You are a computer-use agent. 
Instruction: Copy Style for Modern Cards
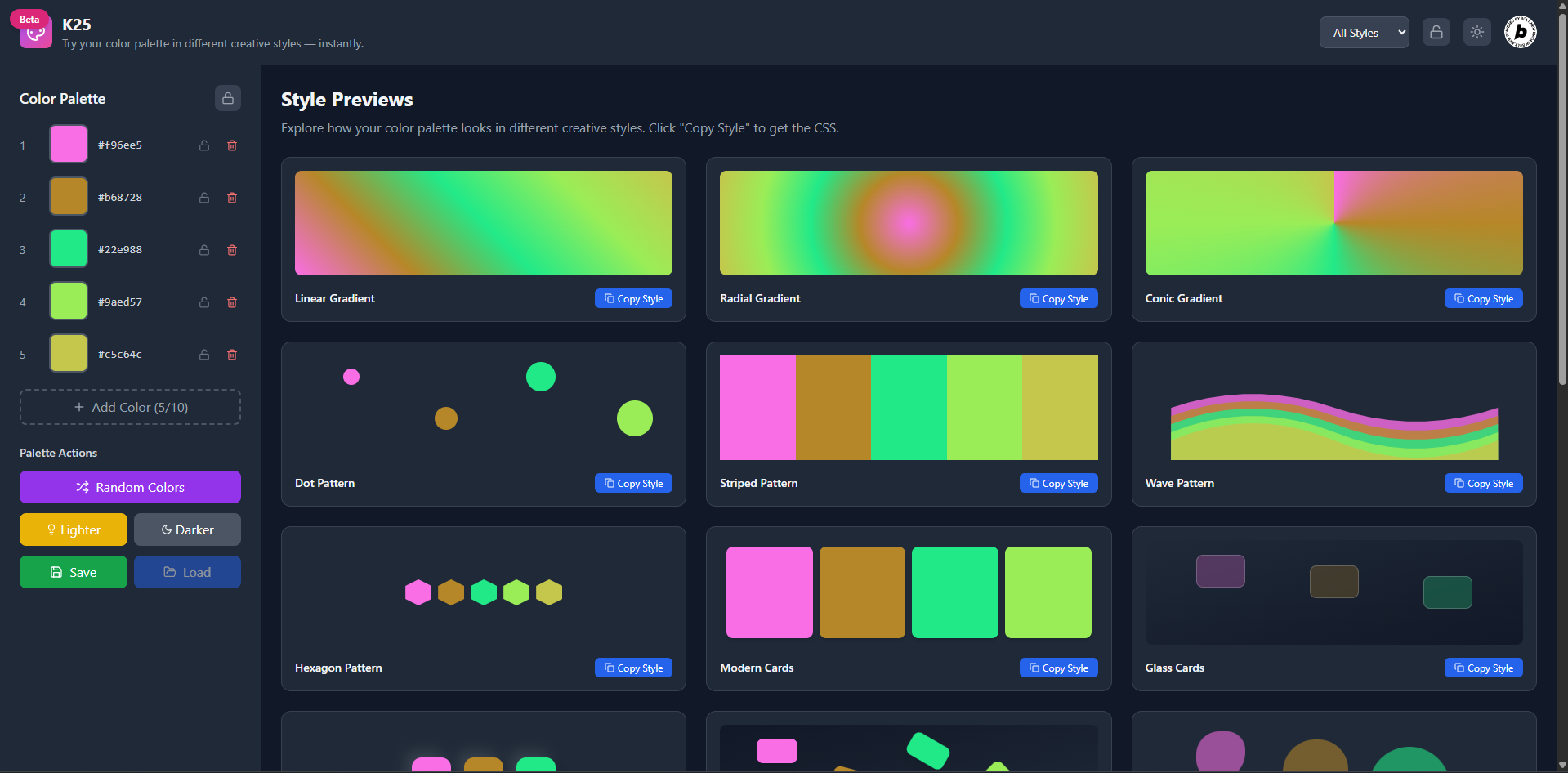click(x=1058, y=668)
